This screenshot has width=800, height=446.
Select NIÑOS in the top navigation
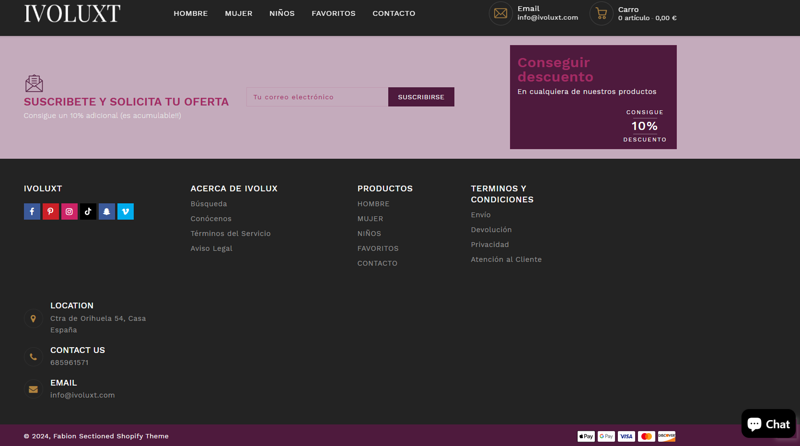282,13
